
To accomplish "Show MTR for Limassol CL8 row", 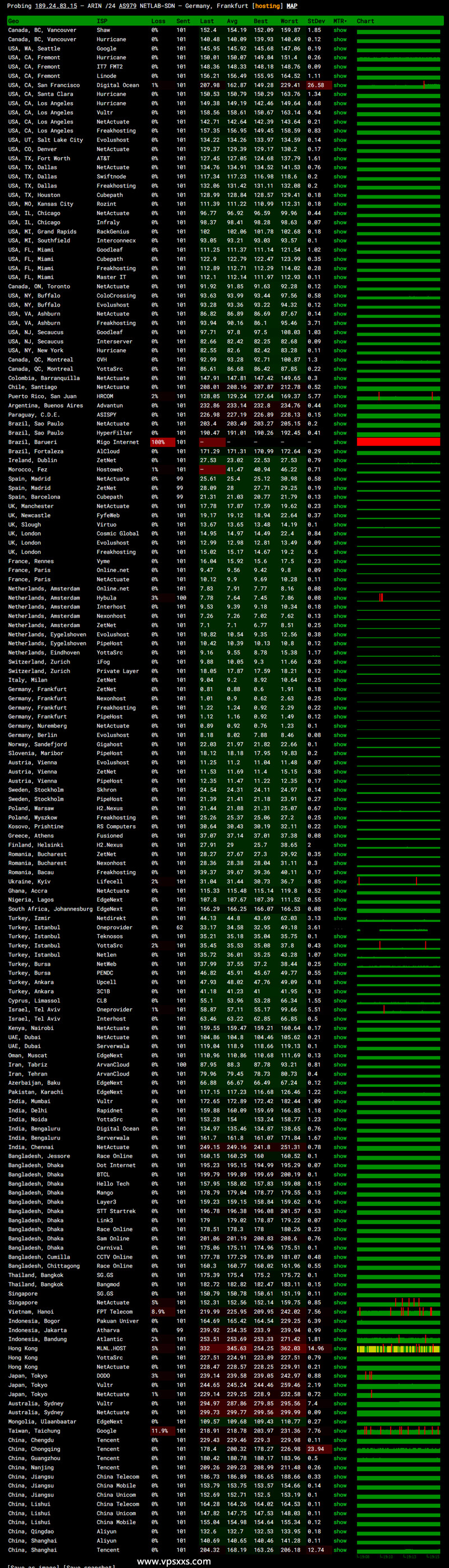I will (x=340, y=1000).
